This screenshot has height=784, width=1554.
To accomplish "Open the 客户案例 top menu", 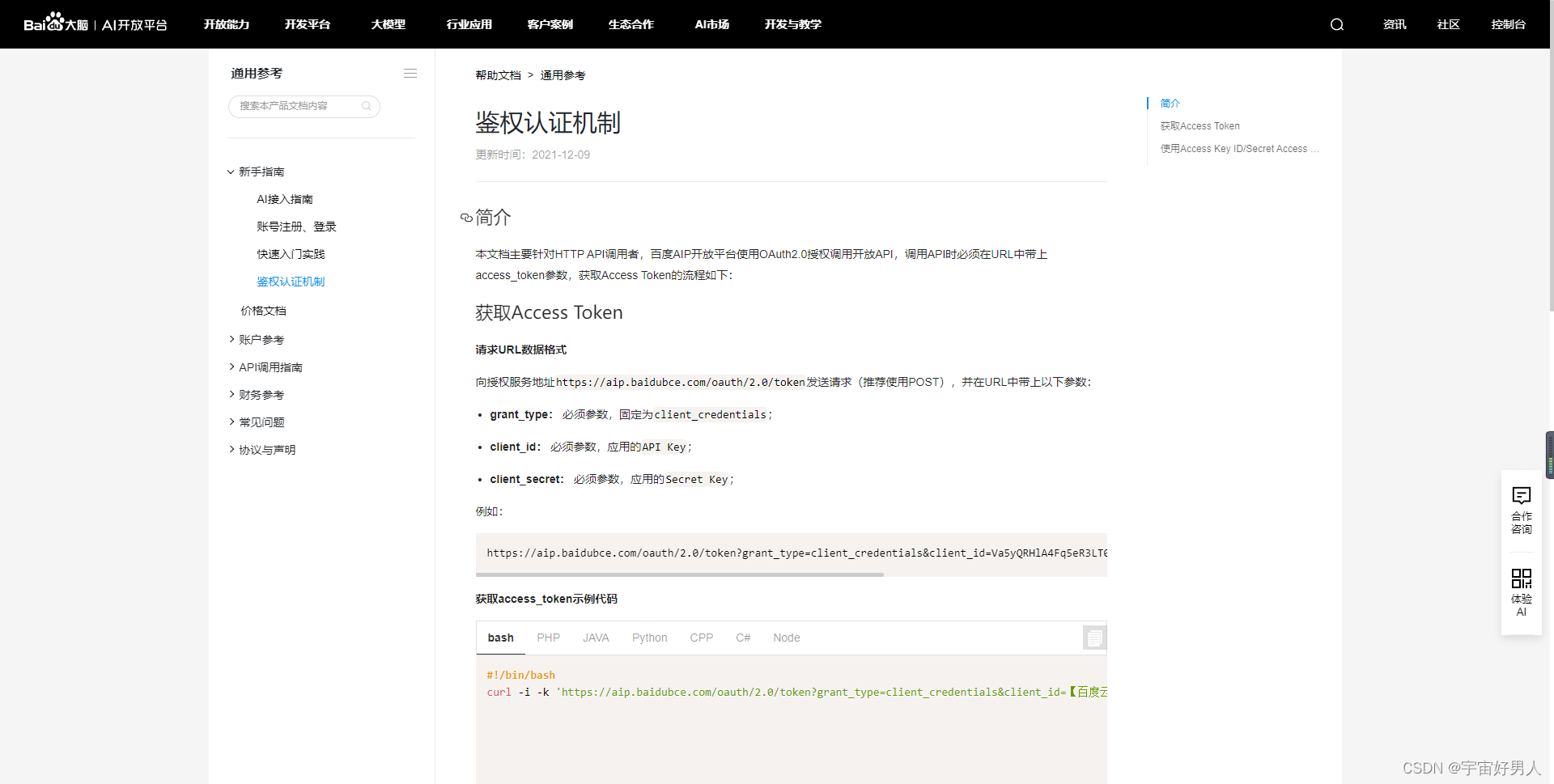I will (x=550, y=24).
